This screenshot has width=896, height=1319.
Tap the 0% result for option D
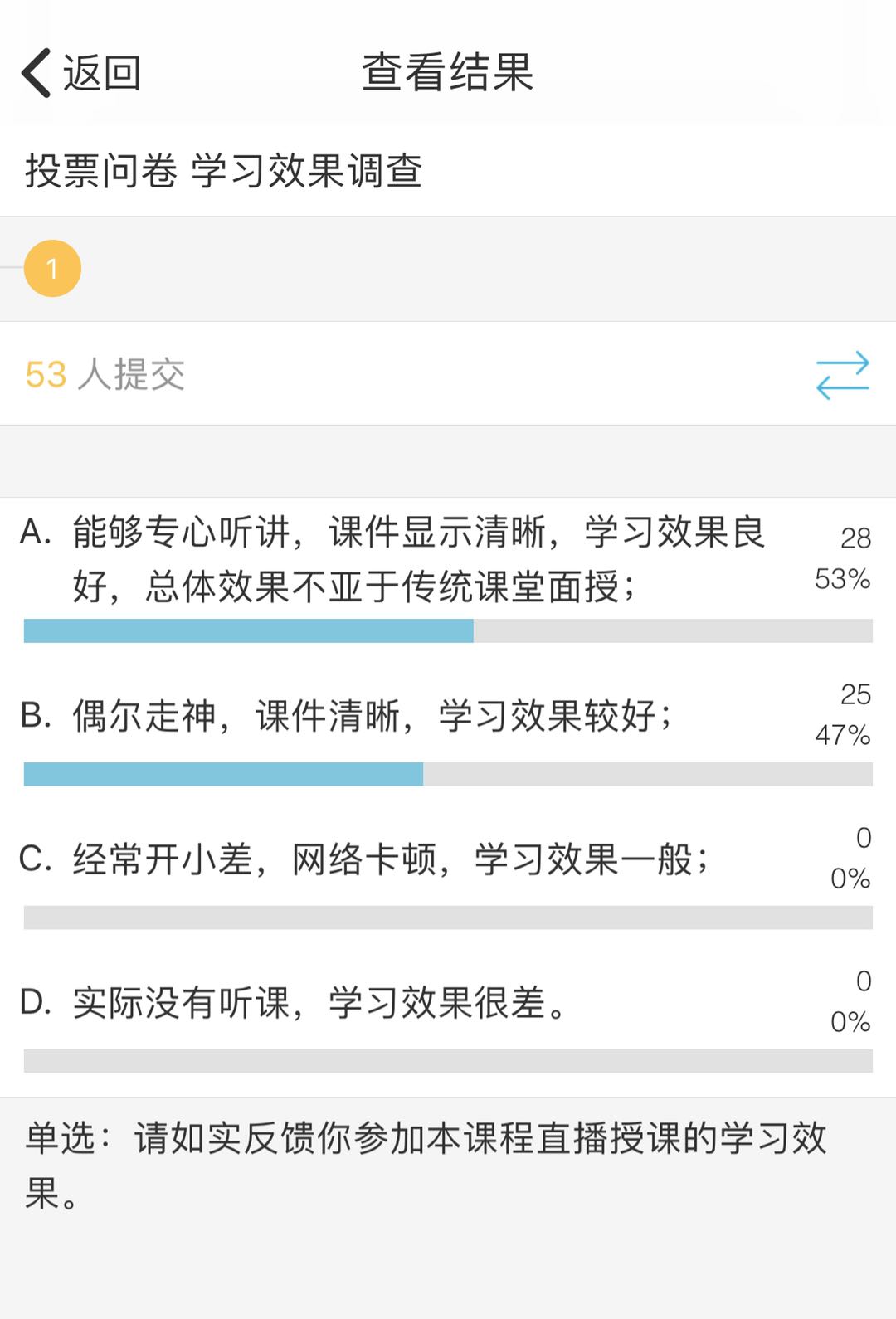(x=850, y=1022)
